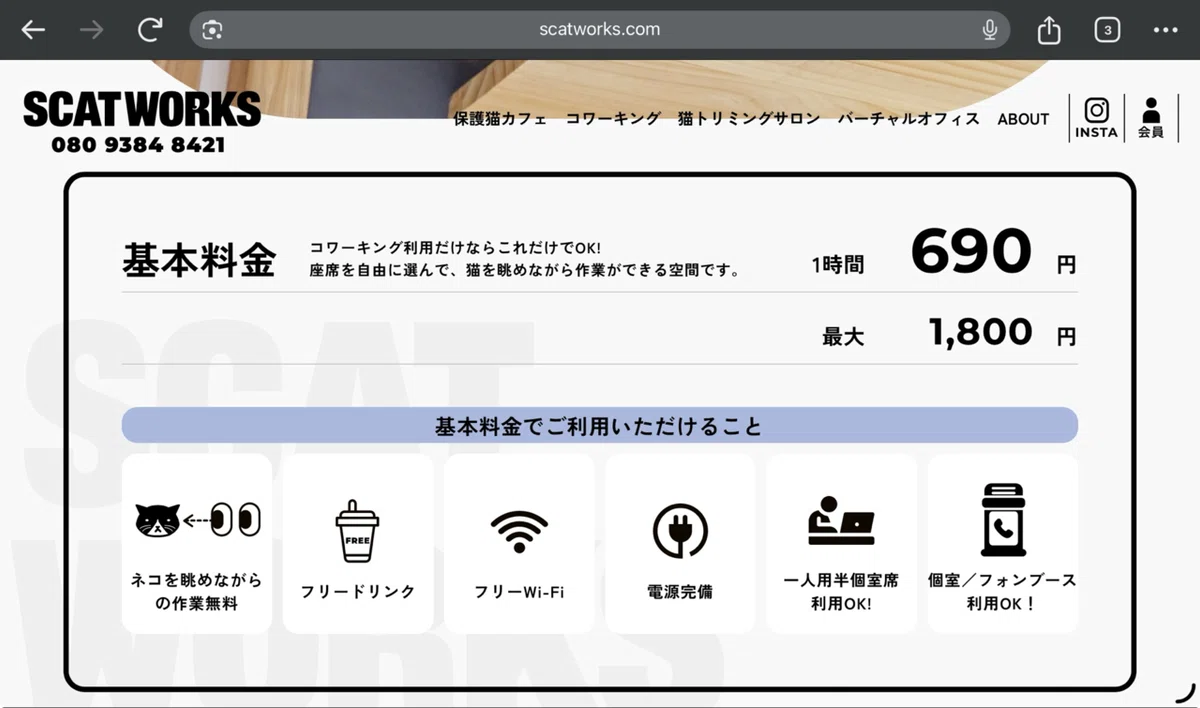Click the ネコを眺めながらの作業無料 label
Image resolution: width=1200 pixels, height=708 pixels.
pyautogui.click(x=197, y=592)
